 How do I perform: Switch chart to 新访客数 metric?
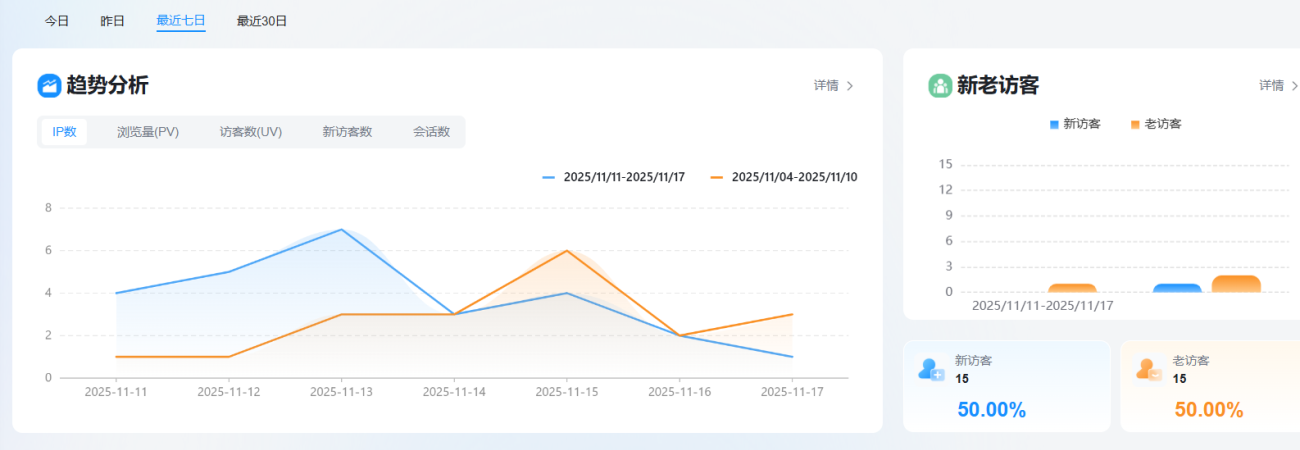(x=347, y=132)
